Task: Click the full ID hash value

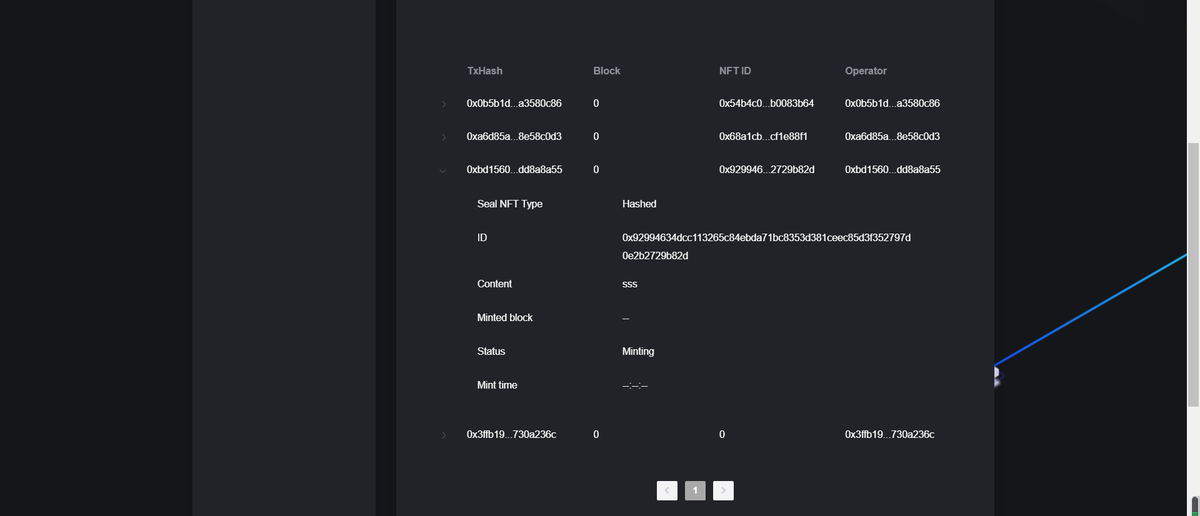Action: [x=766, y=247]
